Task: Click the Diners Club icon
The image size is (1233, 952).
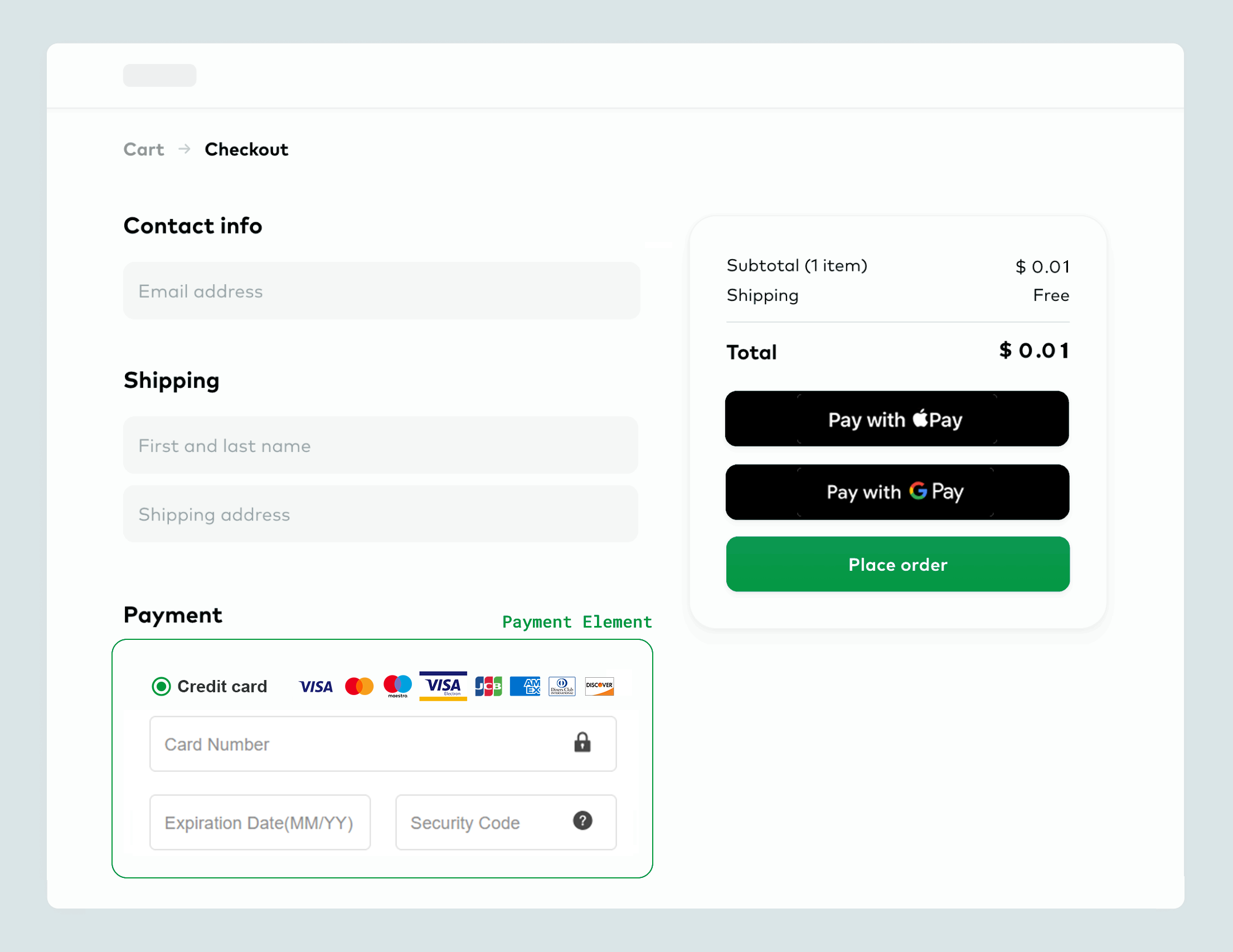Action: 562,687
